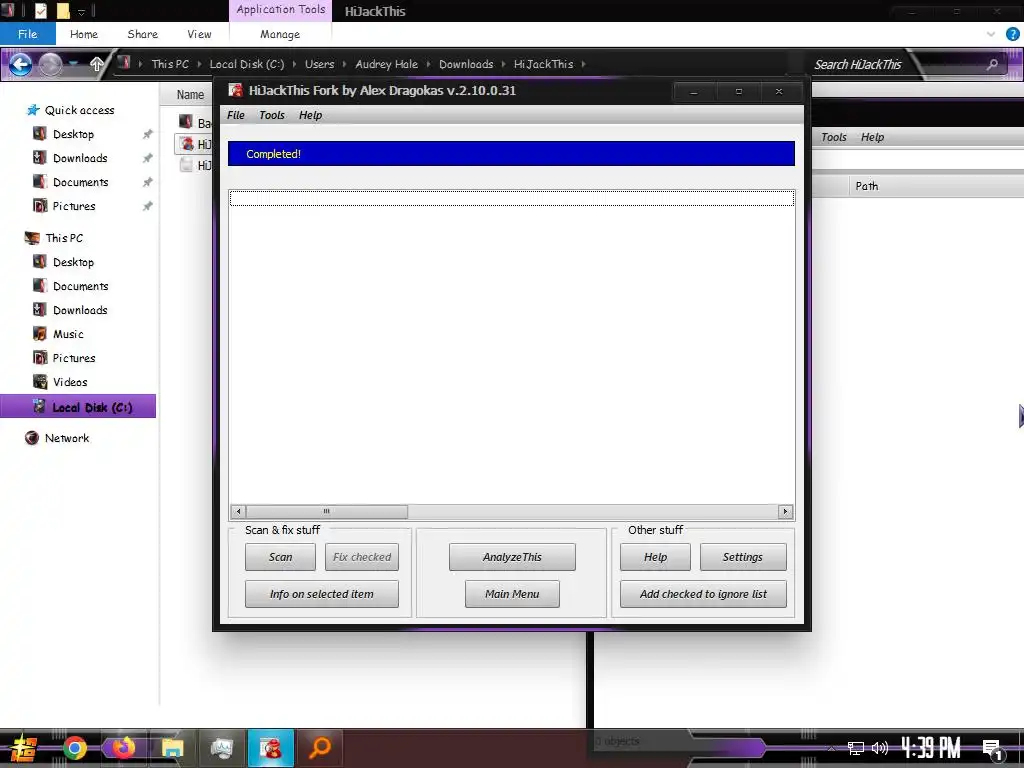The image size is (1024, 768).
Task: Select the highlighted Local Disk (C:) item
Action: [78, 407]
